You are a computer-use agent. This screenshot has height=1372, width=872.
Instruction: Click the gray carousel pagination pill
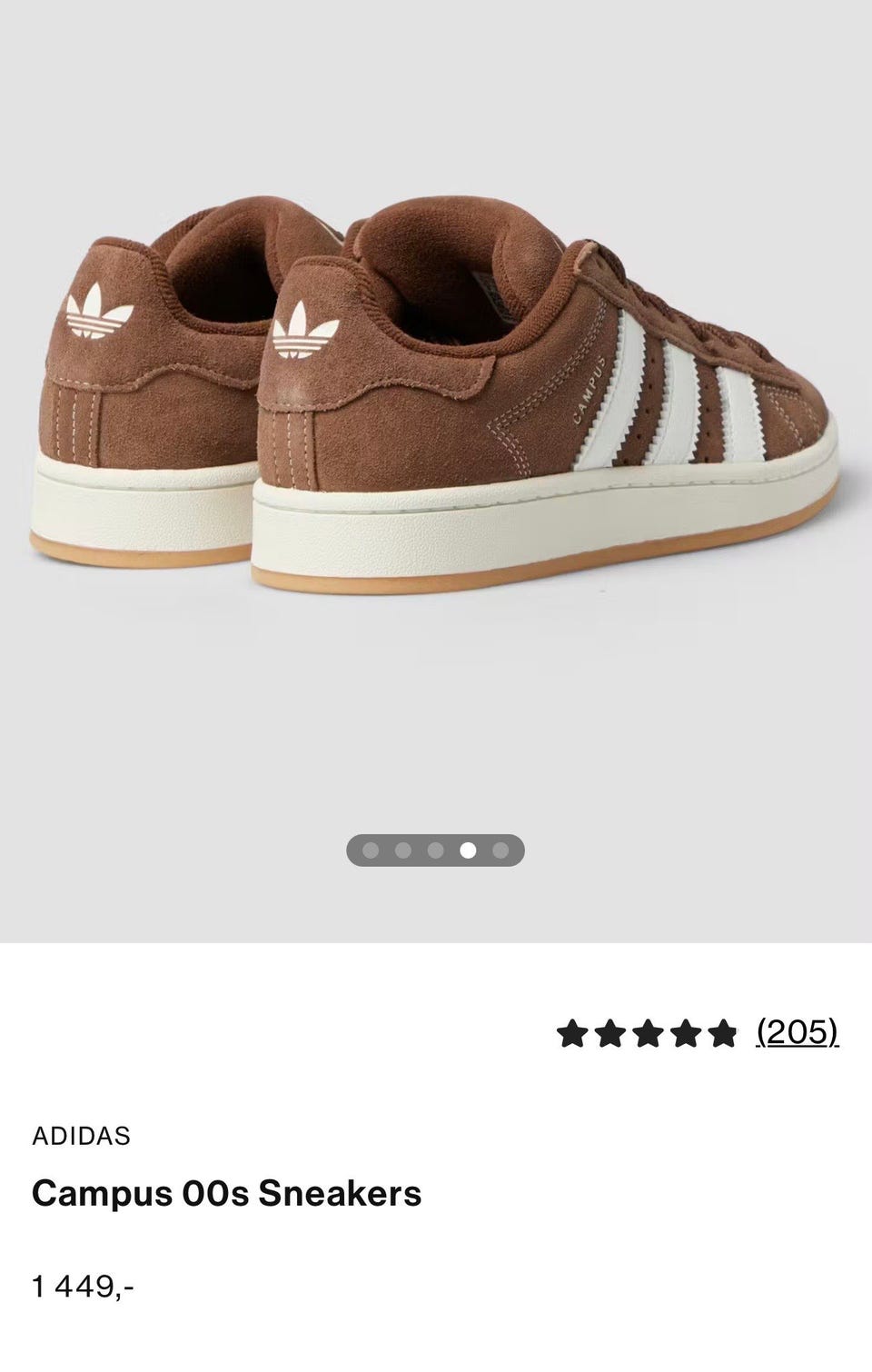pos(435,850)
